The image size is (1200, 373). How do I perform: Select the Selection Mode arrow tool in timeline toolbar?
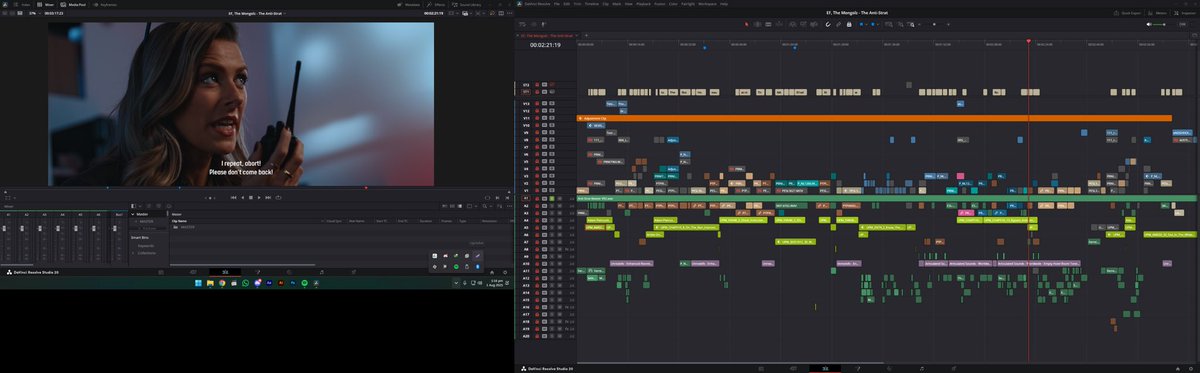746,24
